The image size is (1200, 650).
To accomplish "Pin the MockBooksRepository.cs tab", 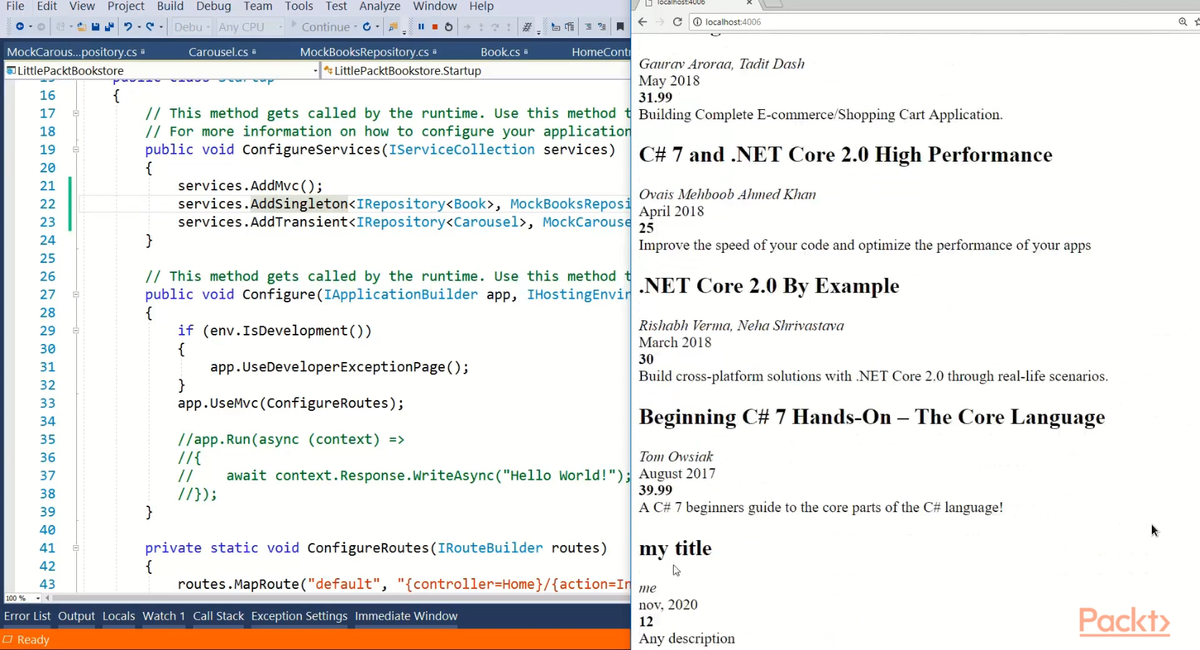I will (433, 51).
